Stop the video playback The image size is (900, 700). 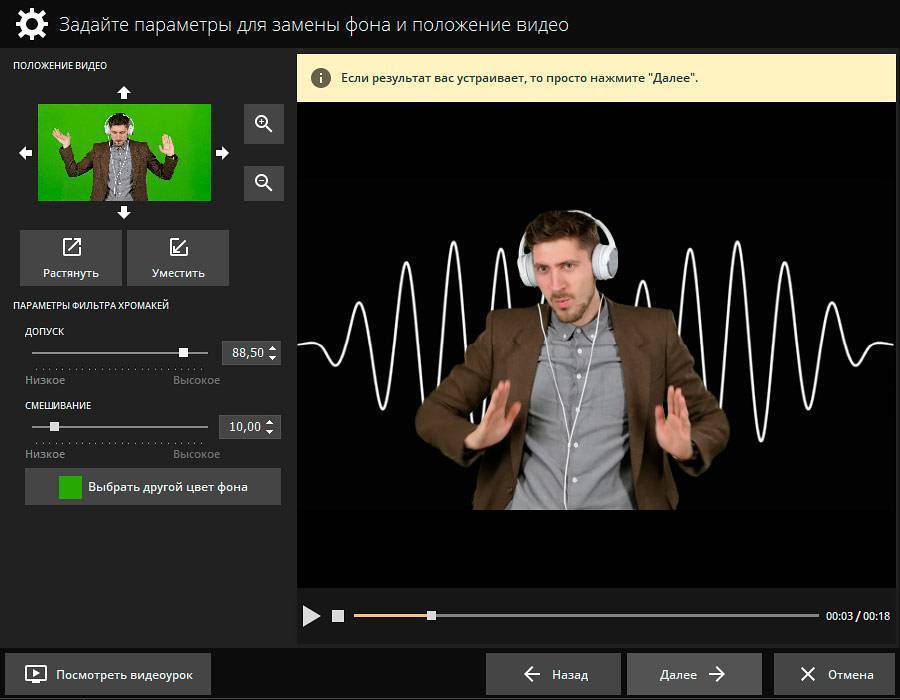338,616
